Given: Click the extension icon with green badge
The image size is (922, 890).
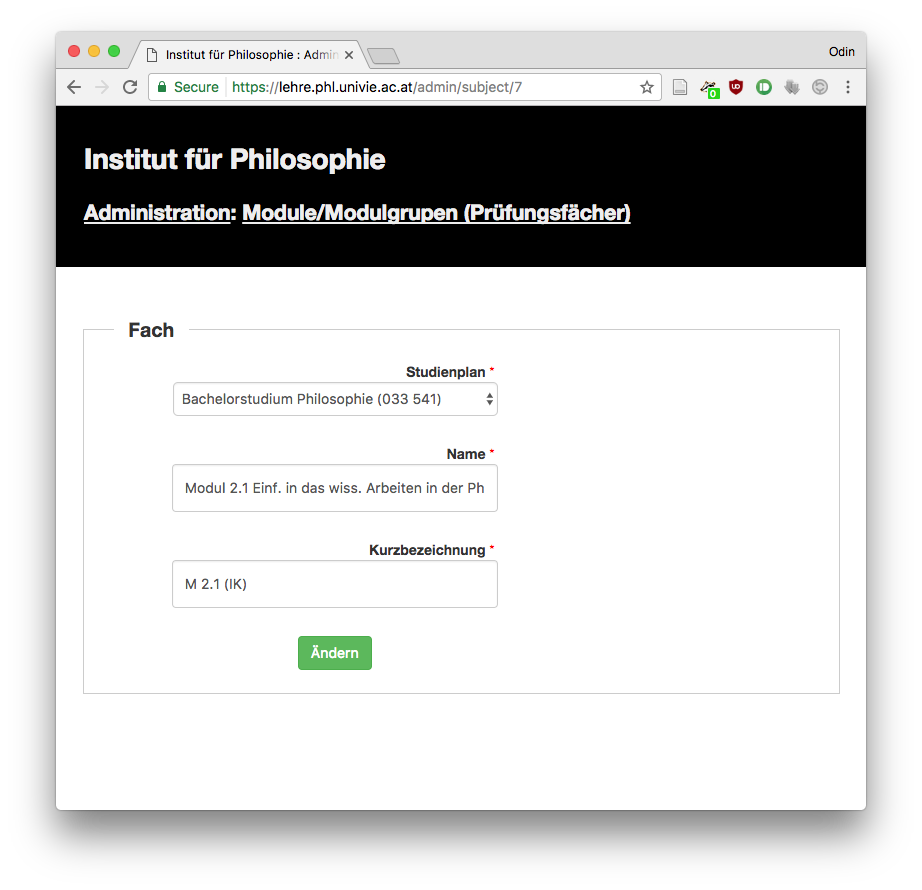Looking at the screenshot, I should tap(709, 88).
